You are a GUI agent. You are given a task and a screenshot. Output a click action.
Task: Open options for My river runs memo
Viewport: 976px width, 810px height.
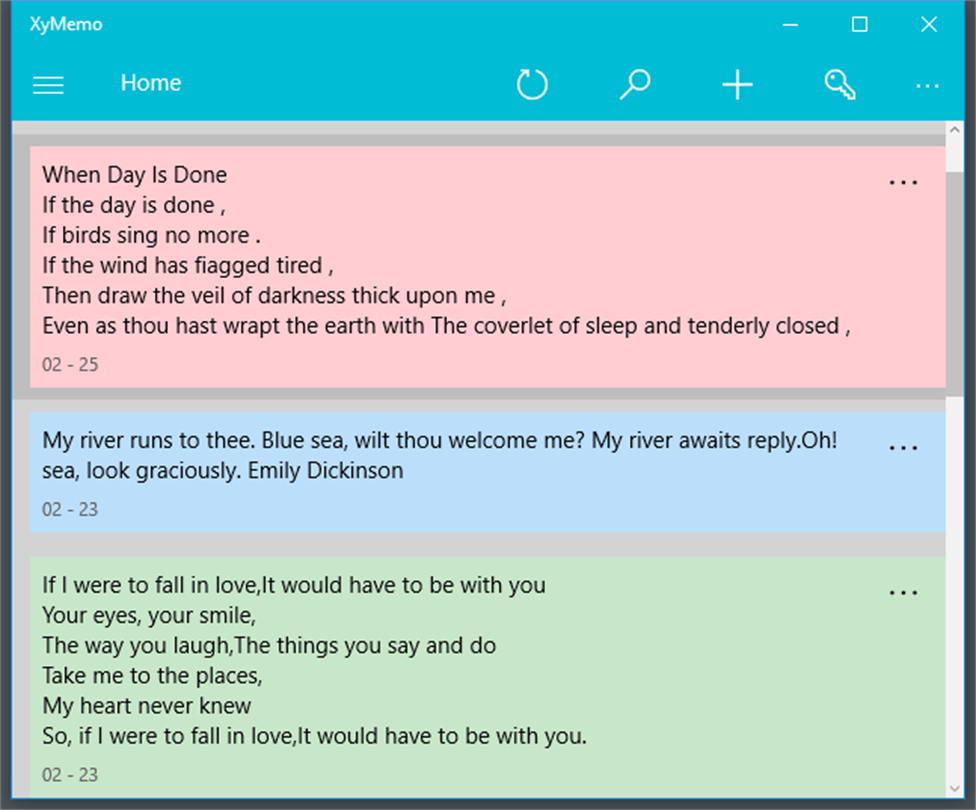pyautogui.click(x=903, y=448)
